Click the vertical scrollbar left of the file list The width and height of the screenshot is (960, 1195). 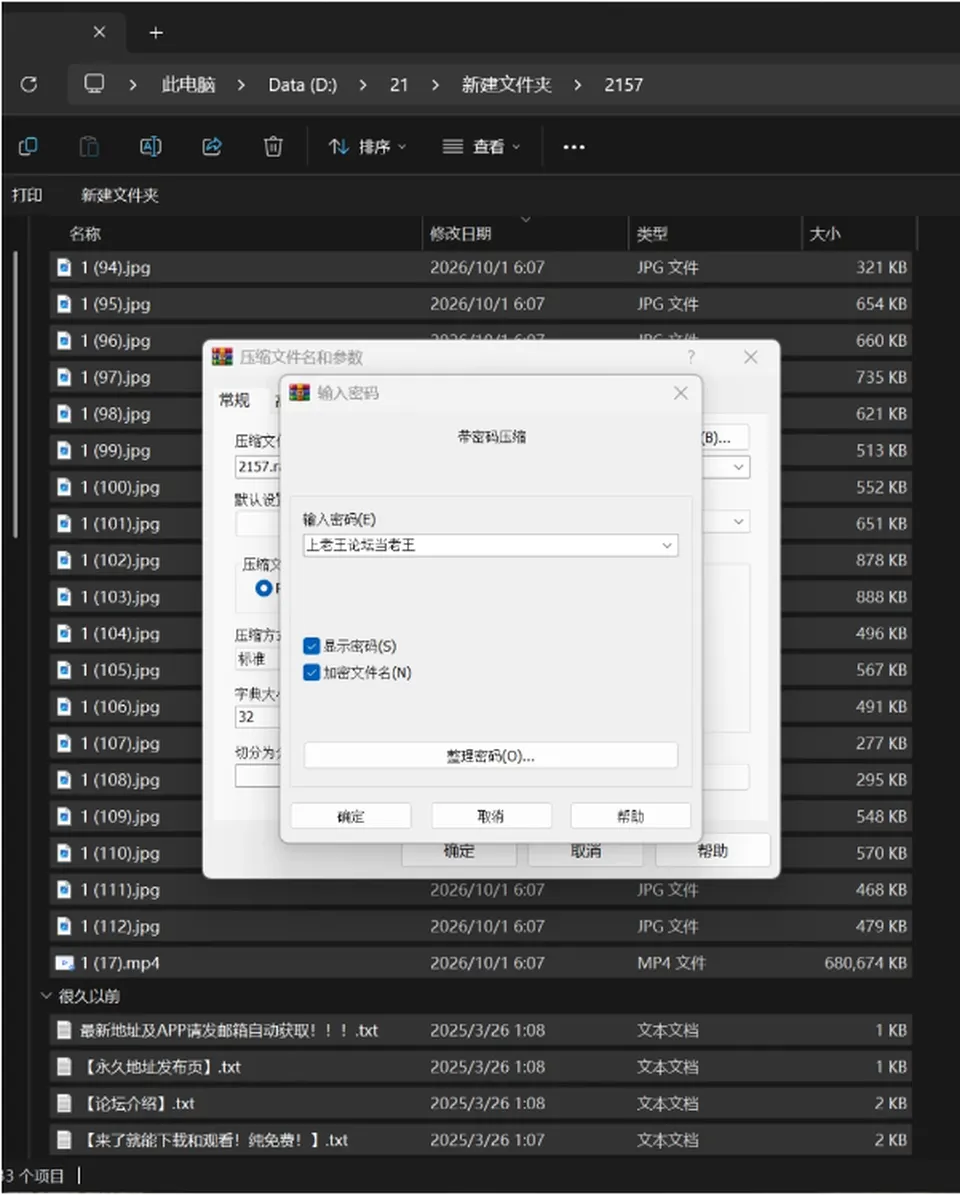pos(15,395)
